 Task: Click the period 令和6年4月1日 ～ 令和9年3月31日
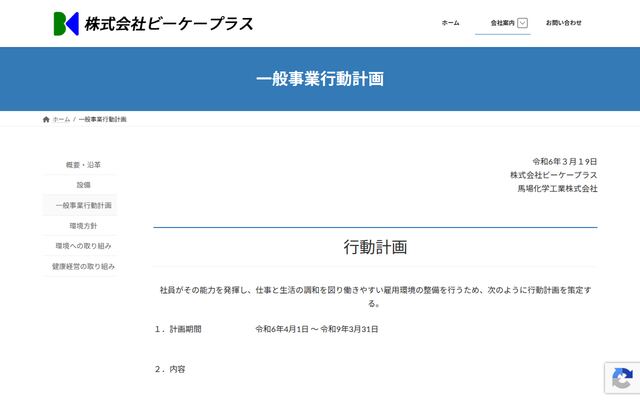317,329
